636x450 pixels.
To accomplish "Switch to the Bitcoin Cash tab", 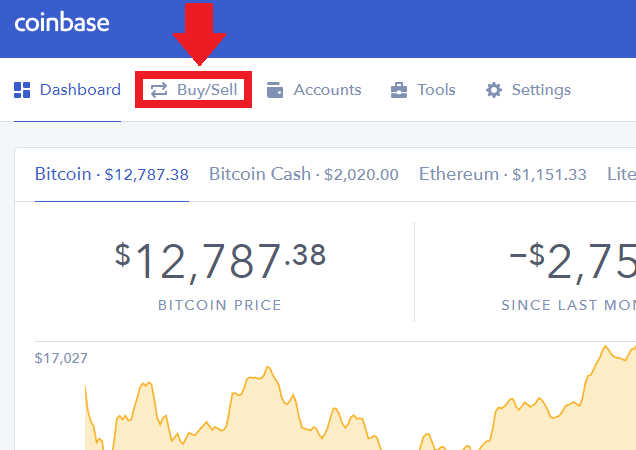I will tap(304, 174).
